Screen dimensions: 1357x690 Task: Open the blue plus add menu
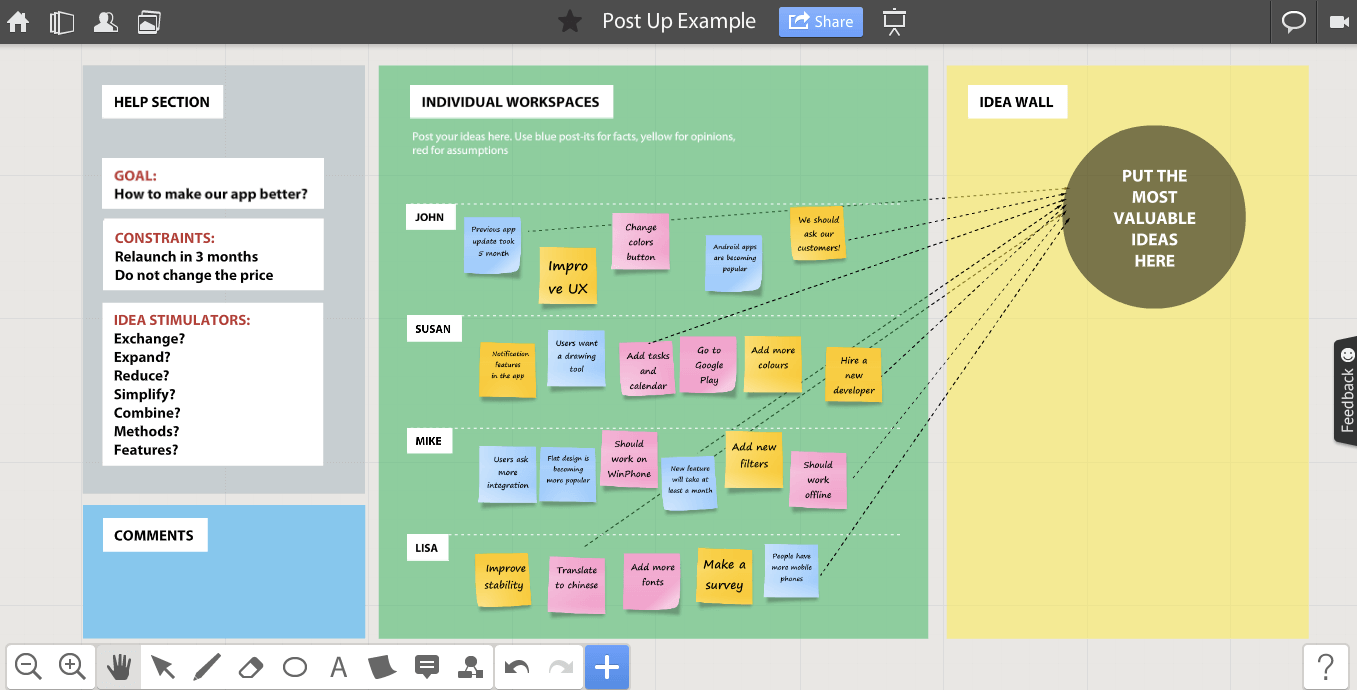click(607, 666)
